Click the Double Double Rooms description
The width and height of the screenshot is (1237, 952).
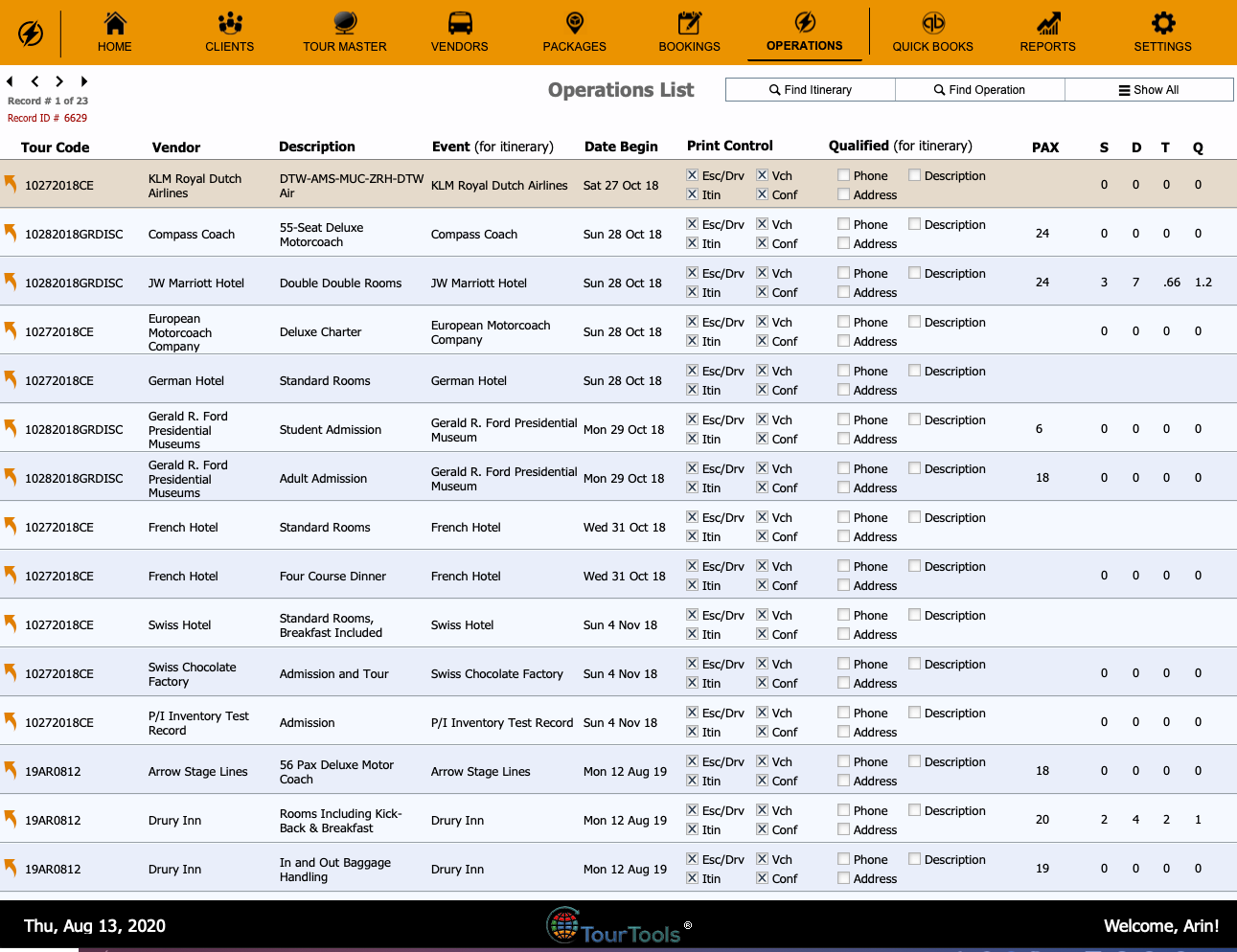tap(340, 283)
